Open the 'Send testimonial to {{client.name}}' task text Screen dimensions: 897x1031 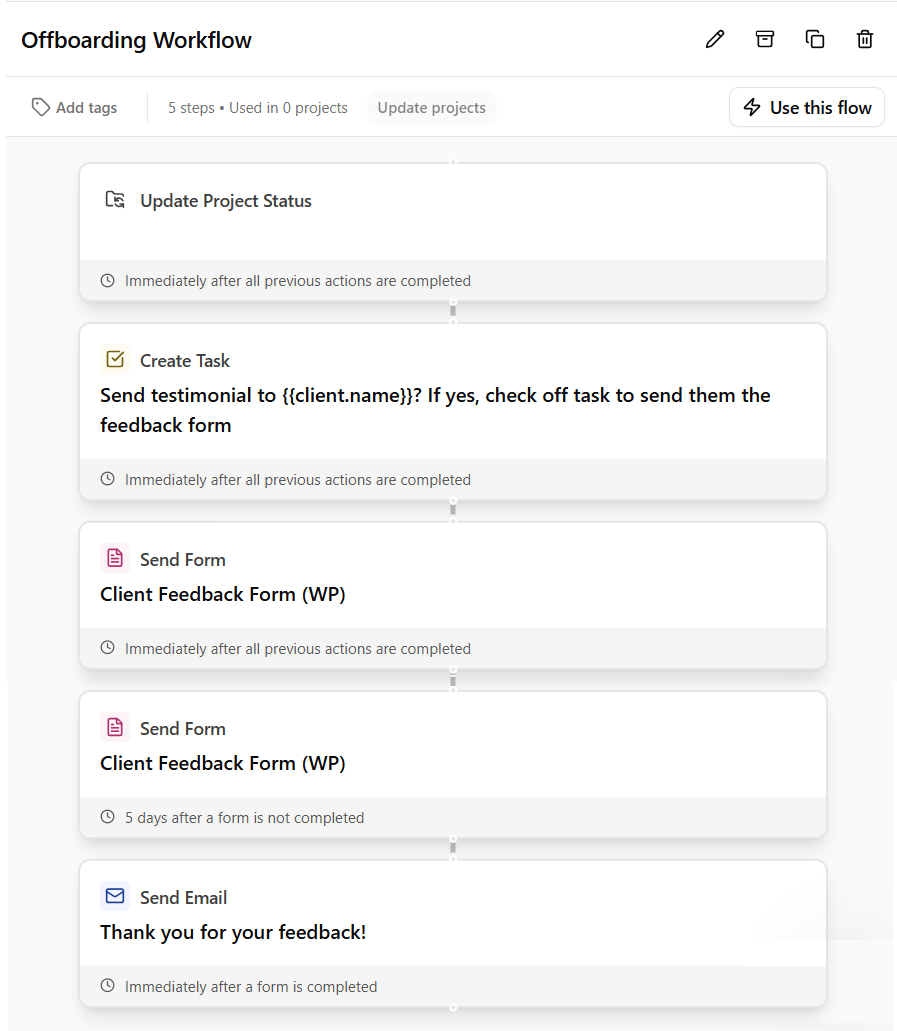click(435, 410)
